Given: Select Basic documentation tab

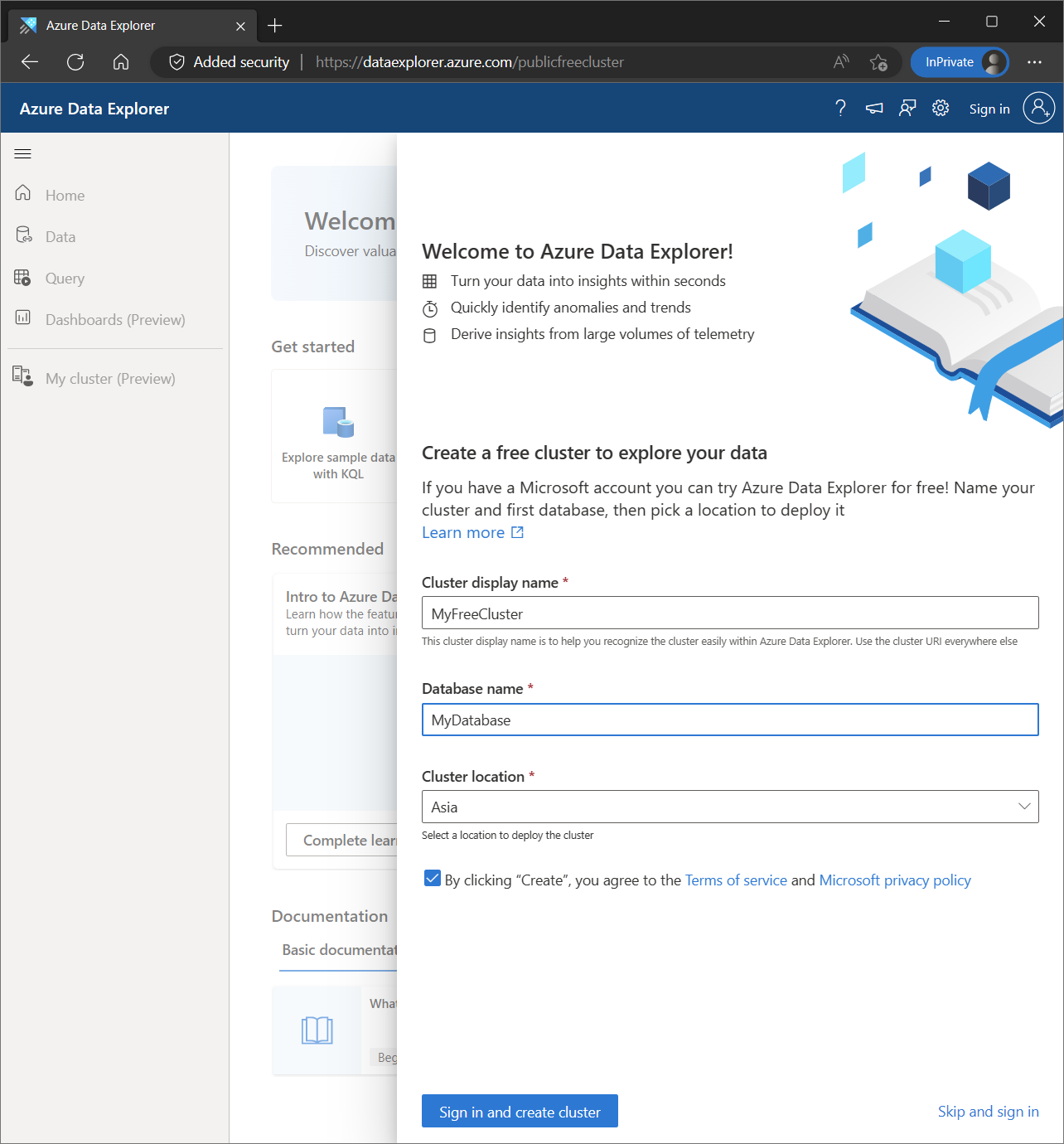Looking at the screenshot, I should point(339,950).
